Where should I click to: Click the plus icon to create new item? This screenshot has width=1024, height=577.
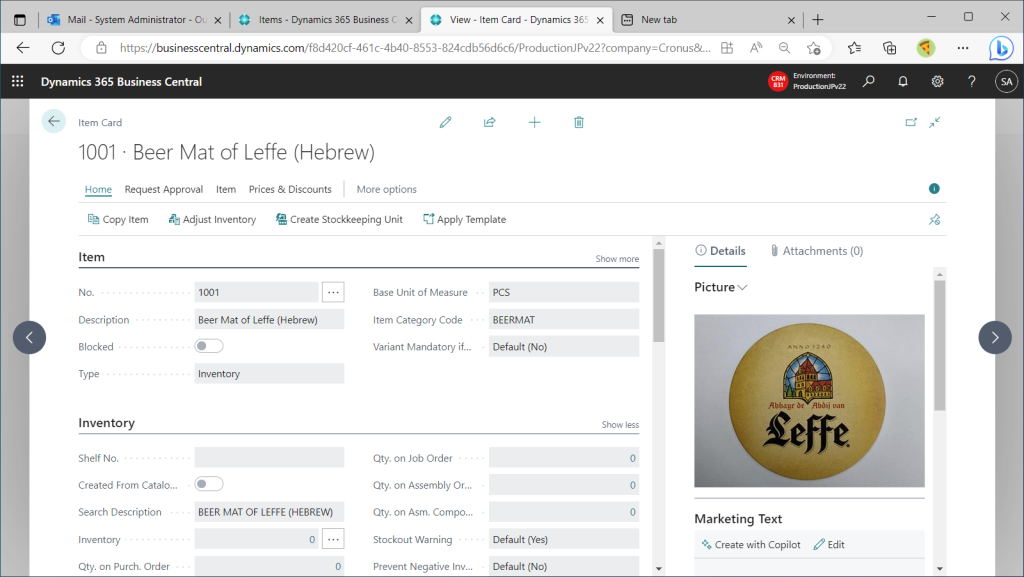click(x=534, y=122)
